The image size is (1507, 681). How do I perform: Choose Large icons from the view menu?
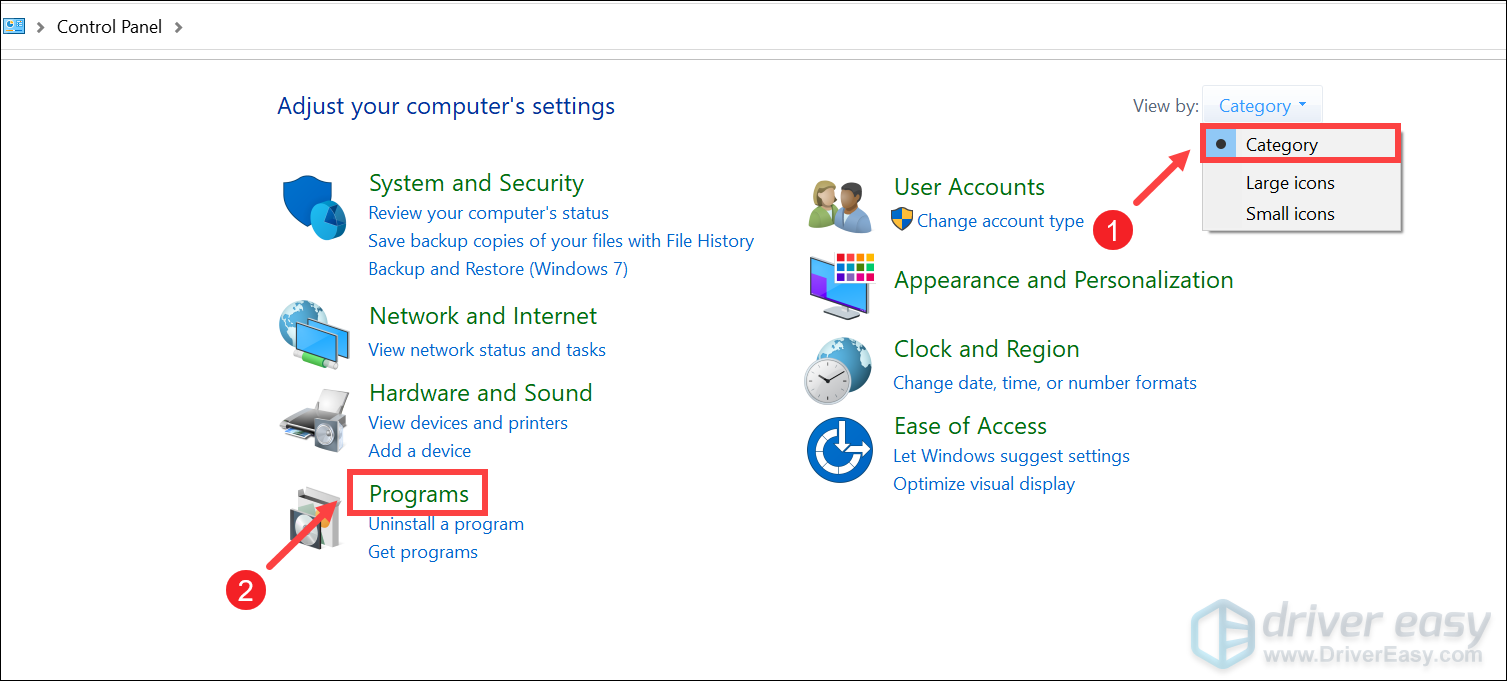pos(1290,182)
